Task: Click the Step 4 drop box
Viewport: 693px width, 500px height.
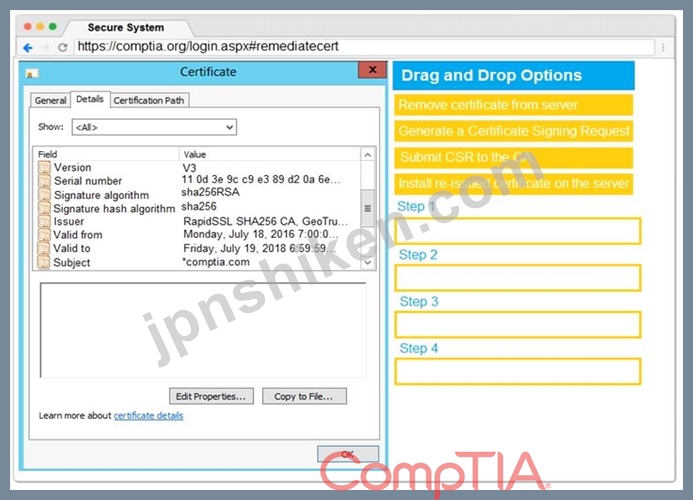Action: coord(518,371)
